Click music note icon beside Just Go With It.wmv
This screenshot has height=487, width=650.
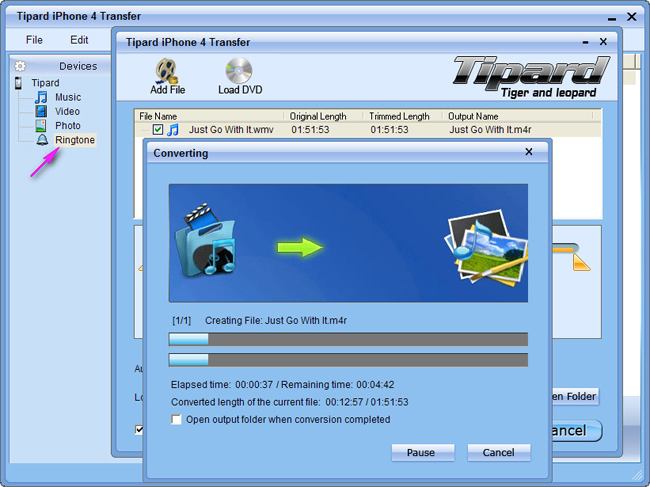(x=173, y=130)
